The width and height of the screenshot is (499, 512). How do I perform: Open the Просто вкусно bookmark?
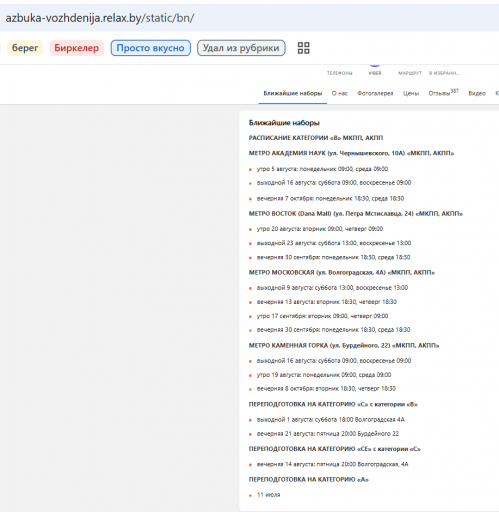151,48
